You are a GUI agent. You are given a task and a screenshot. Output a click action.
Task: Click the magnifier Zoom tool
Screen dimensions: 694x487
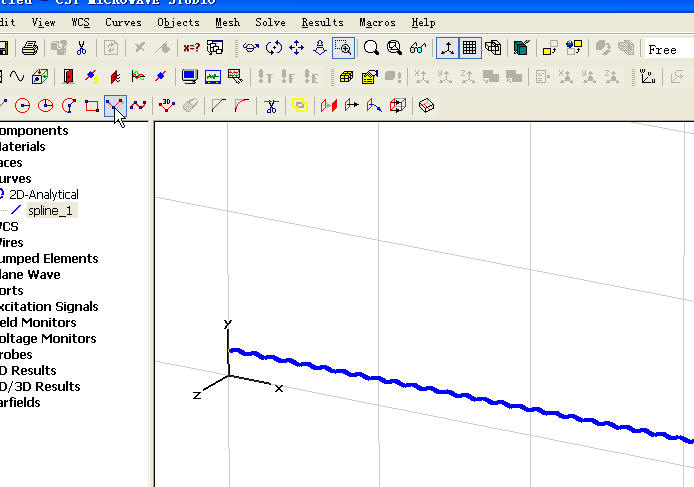371,48
